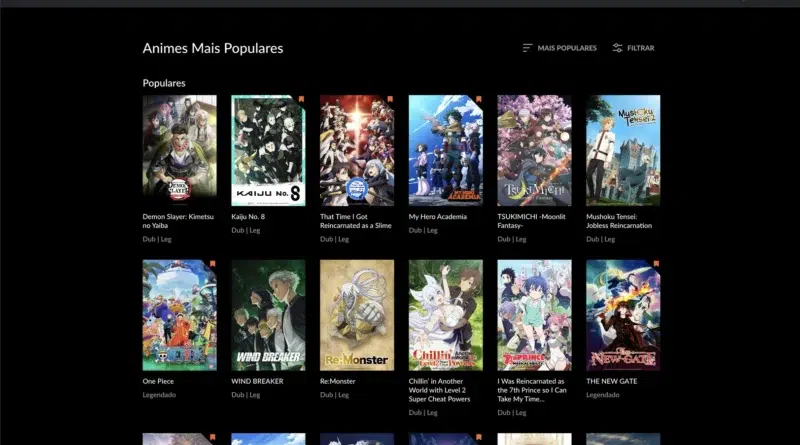Open the My Hero Academia poster
The image size is (800, 445).
pyautogui.click(x=446, y=151)
